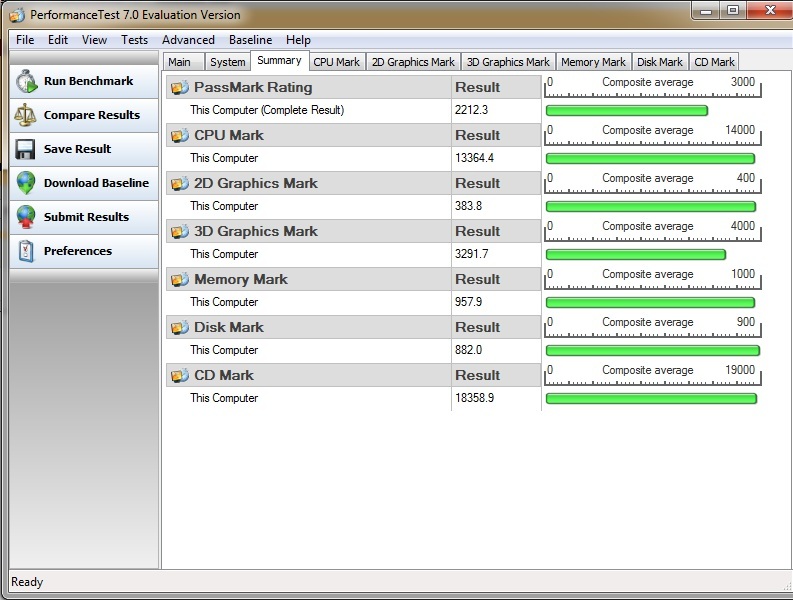
Task: Open the Tests menu
Action: coord(134,40)
